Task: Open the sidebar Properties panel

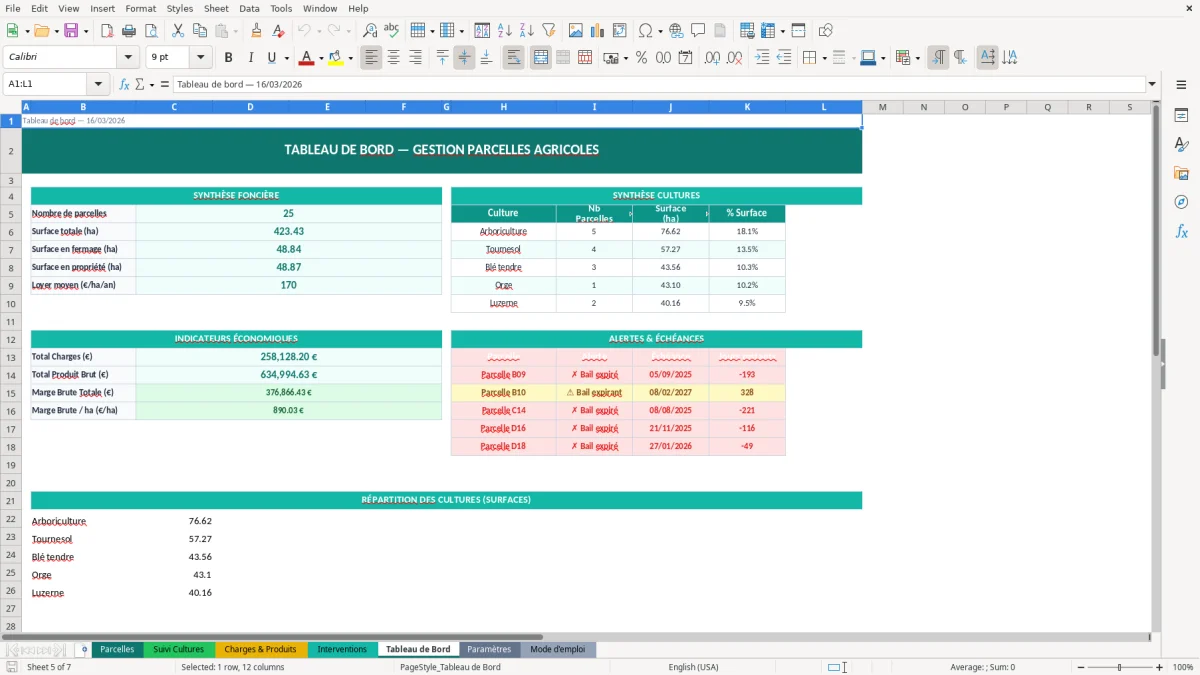Action: click(x=1181, y=116)
